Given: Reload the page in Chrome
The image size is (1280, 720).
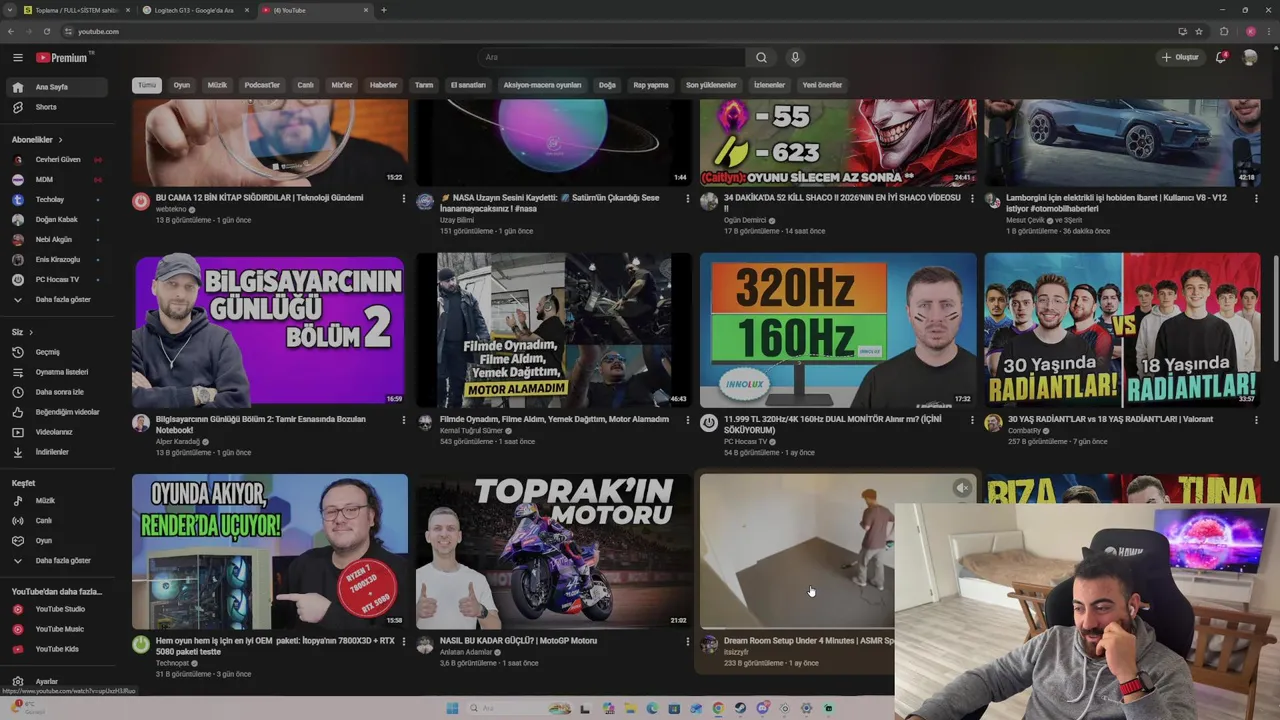Looking at the screenshot, I should 46,31.
